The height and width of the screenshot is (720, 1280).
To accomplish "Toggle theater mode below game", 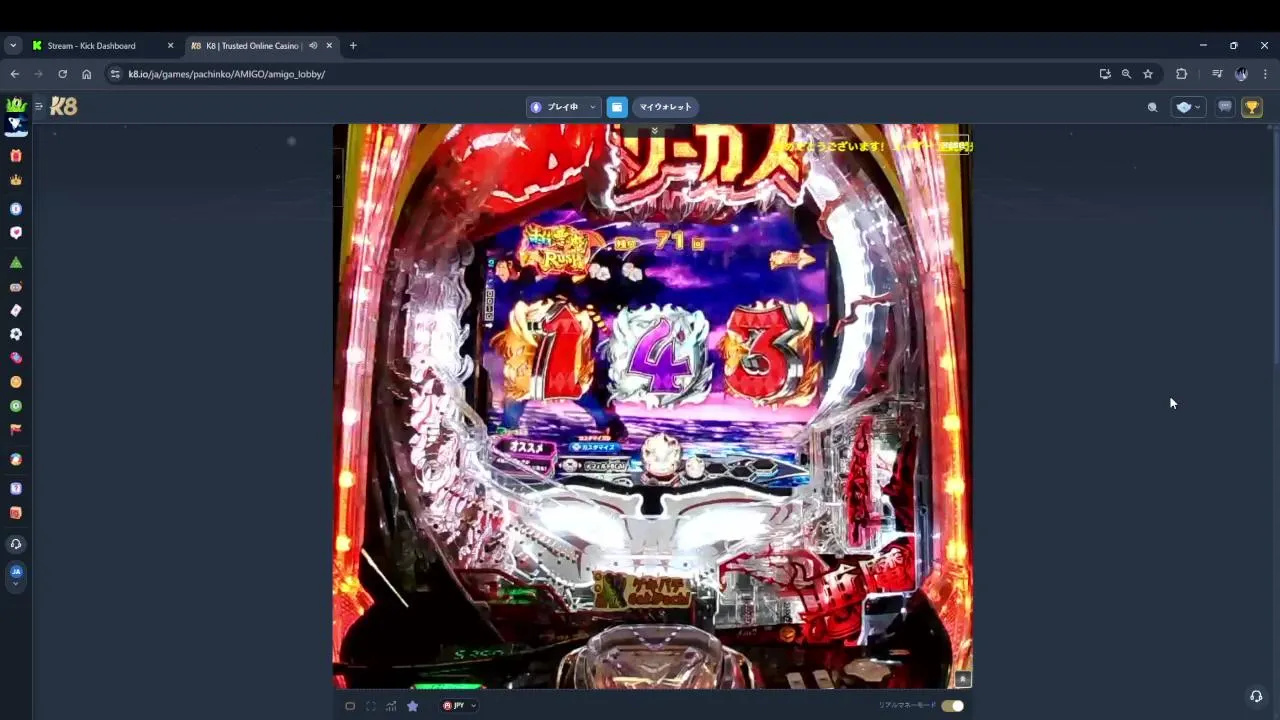I will [x=350, y=706].
